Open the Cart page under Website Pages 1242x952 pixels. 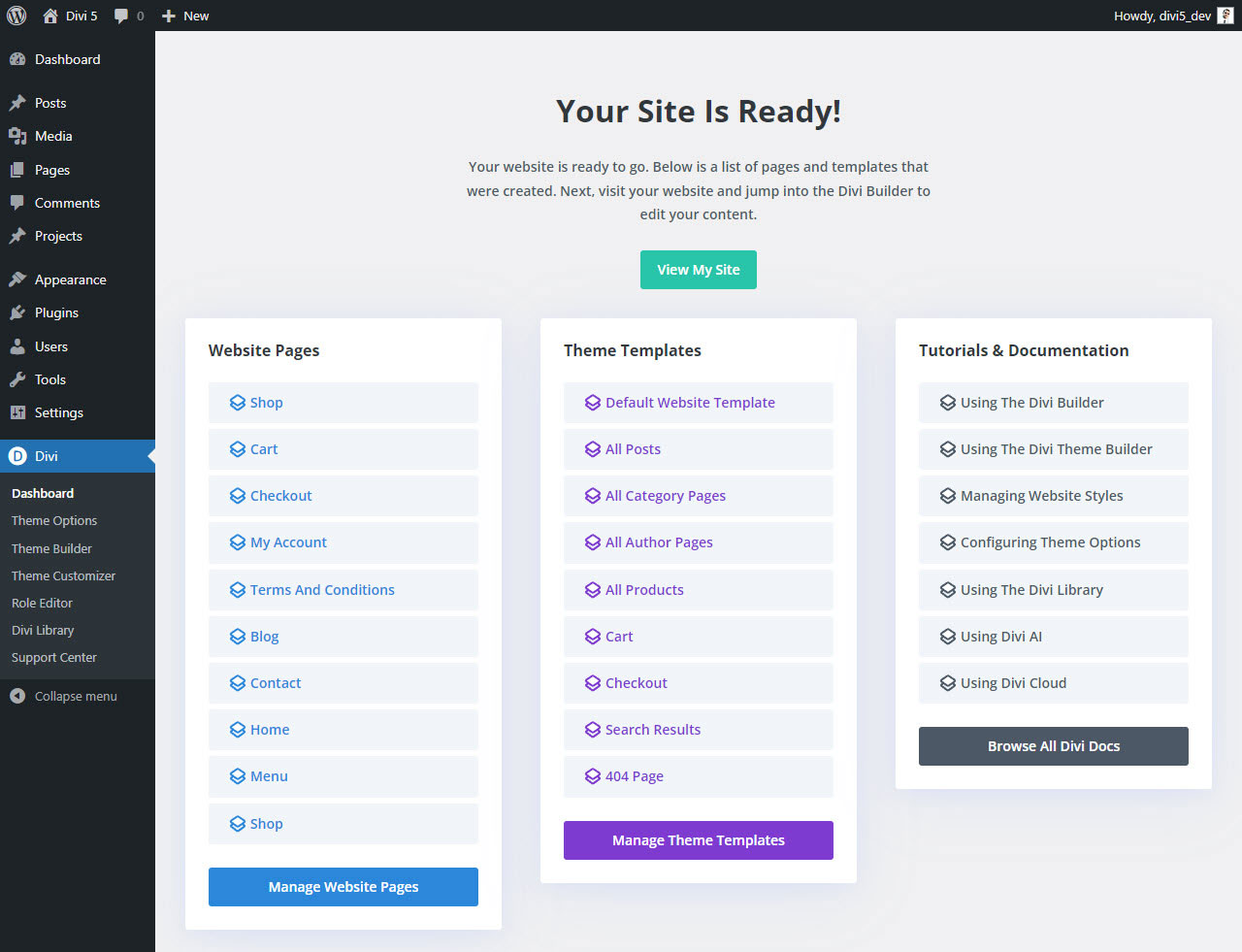coord(263,448)
